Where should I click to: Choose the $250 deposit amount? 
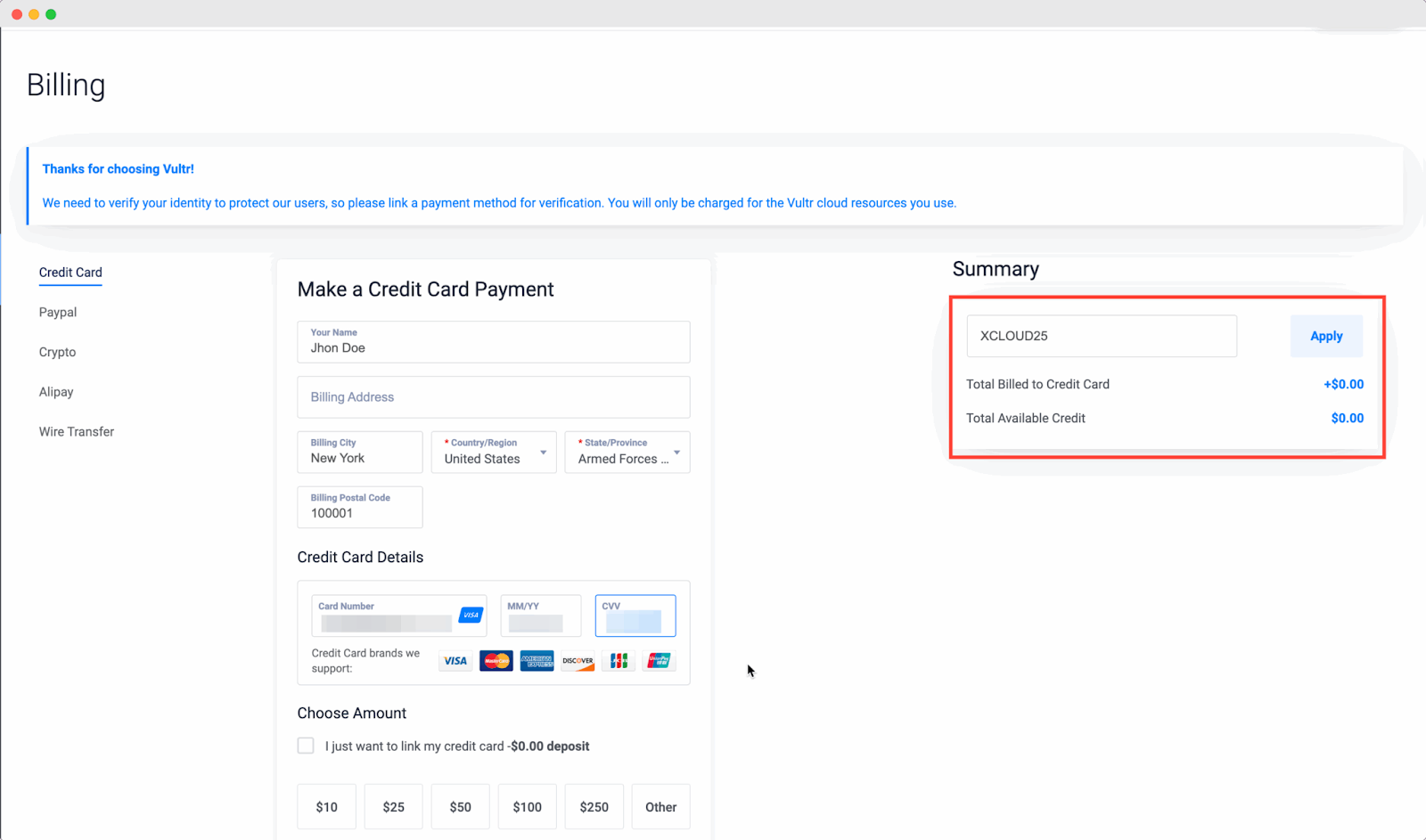[594, 806]
